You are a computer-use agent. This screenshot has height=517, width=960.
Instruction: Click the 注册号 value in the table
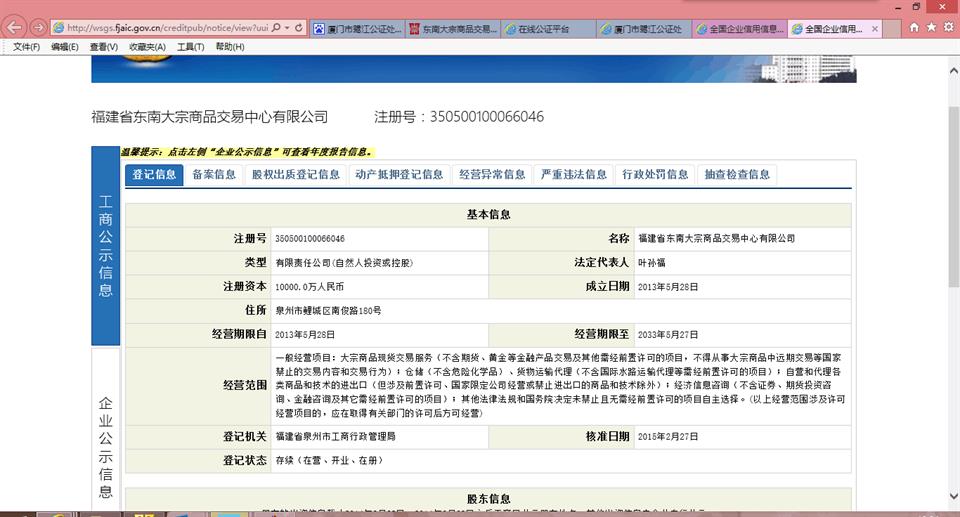coord(310,239)
